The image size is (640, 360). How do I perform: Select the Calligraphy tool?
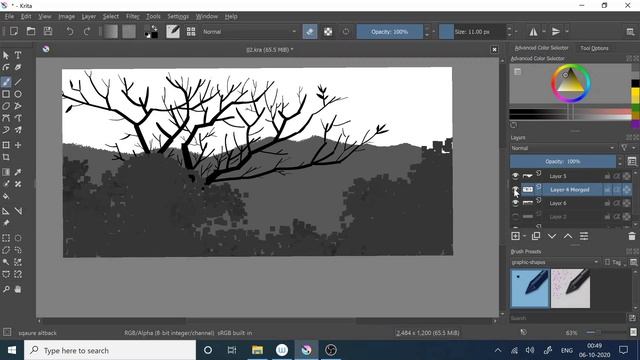(x=18, y=67)
